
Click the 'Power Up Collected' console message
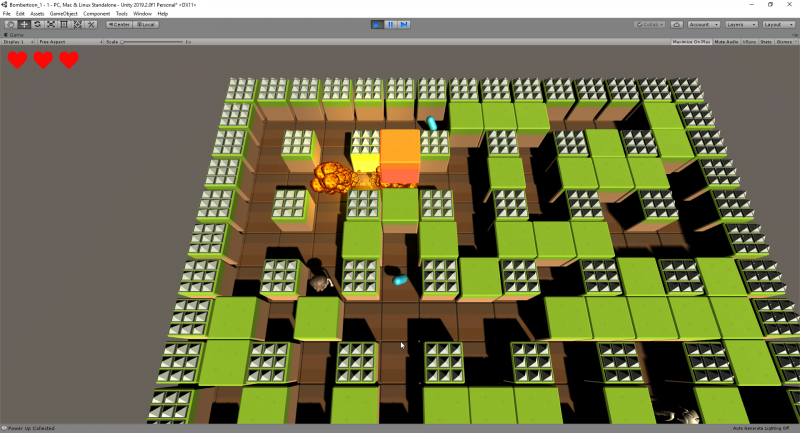(x=31, y=428)
